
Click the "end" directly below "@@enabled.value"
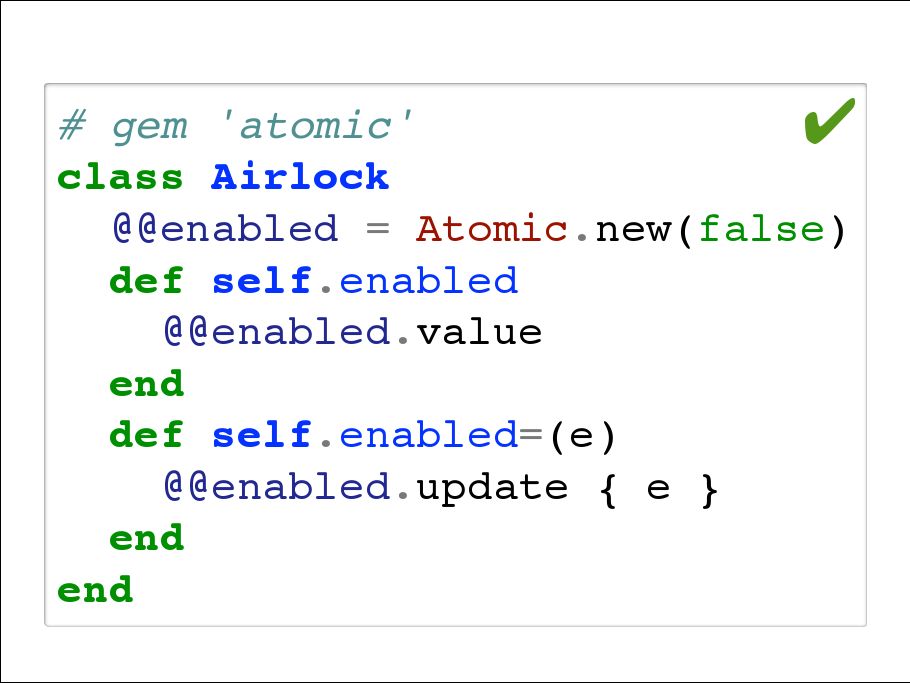[x=146, y=384]
